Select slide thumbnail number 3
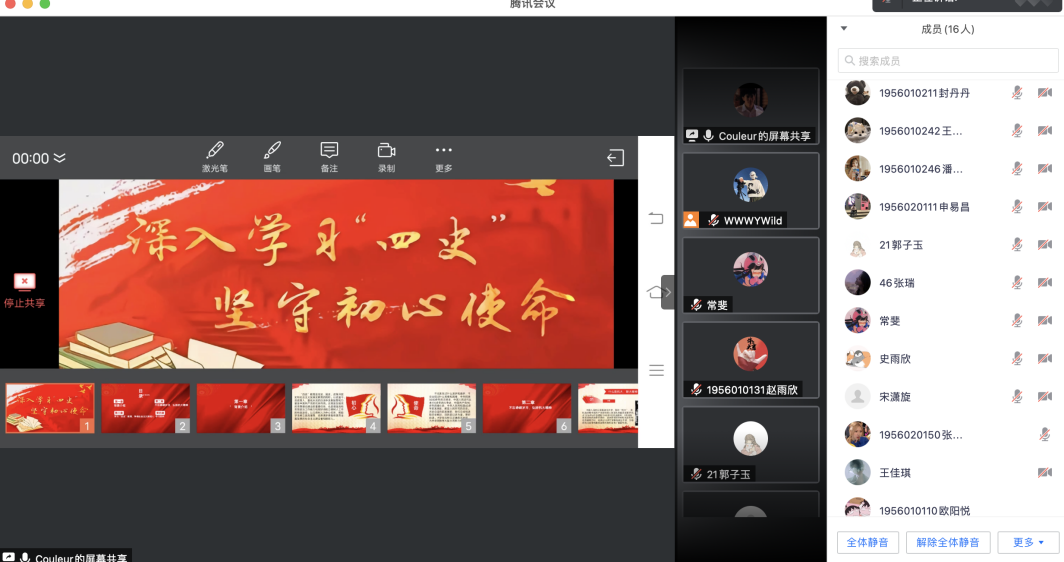The width and height of the screenshot is (1064, 562). 241,408
